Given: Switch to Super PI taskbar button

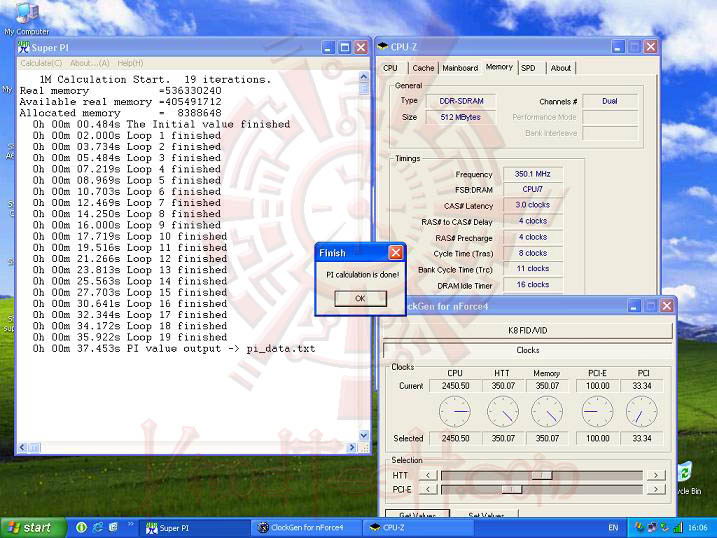Looking at the screenshot, I should (x=194, y=528).
